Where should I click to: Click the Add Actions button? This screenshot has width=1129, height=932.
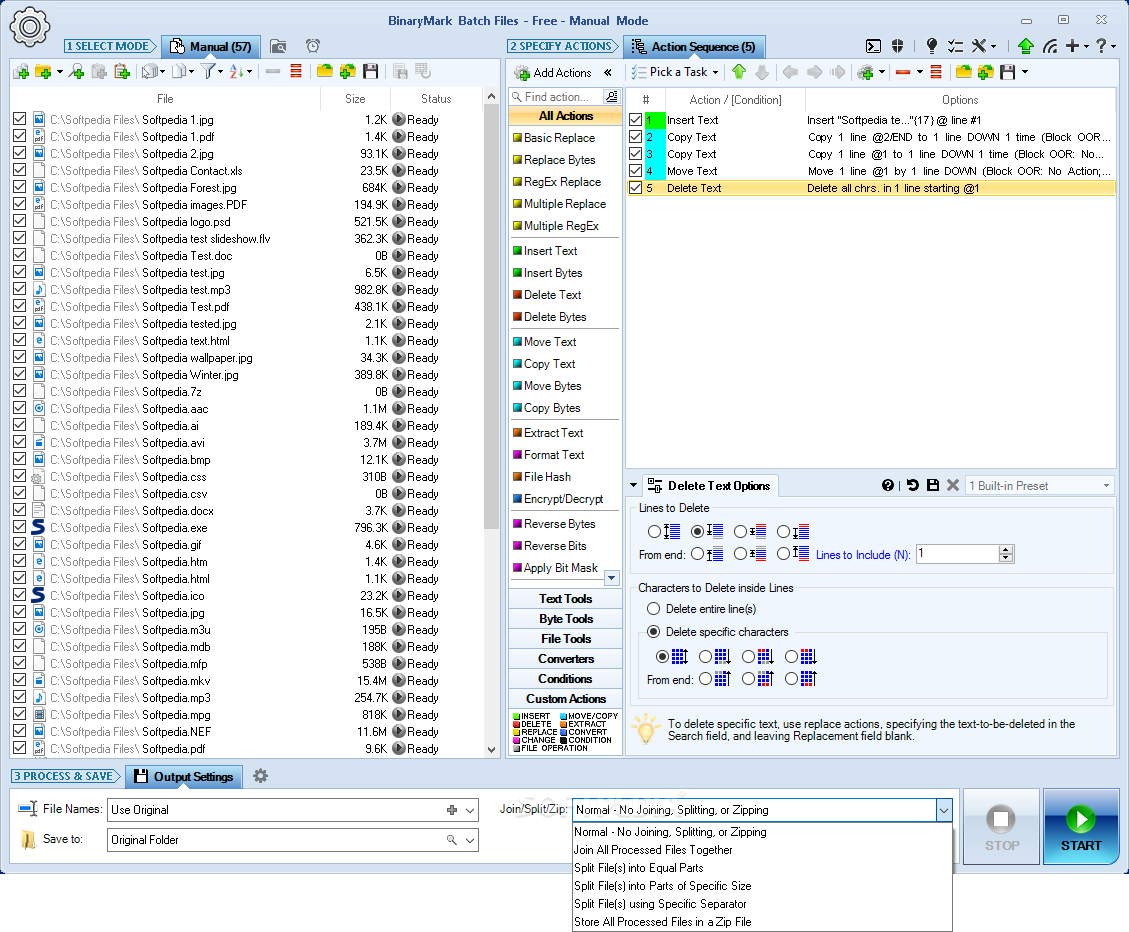553,73
